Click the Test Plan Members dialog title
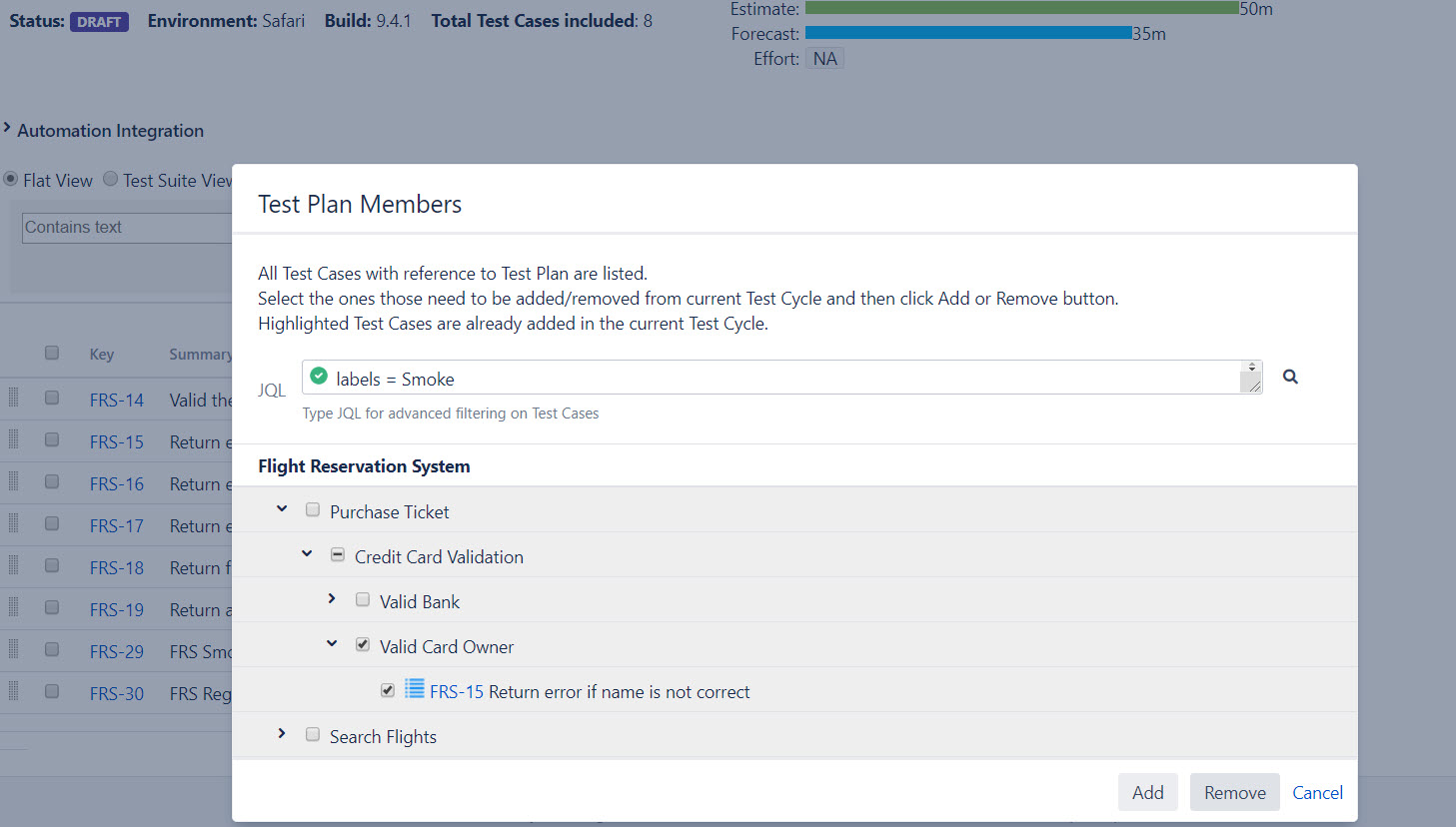The width and height of the screenshot is (1456, 827). [360, 204]
